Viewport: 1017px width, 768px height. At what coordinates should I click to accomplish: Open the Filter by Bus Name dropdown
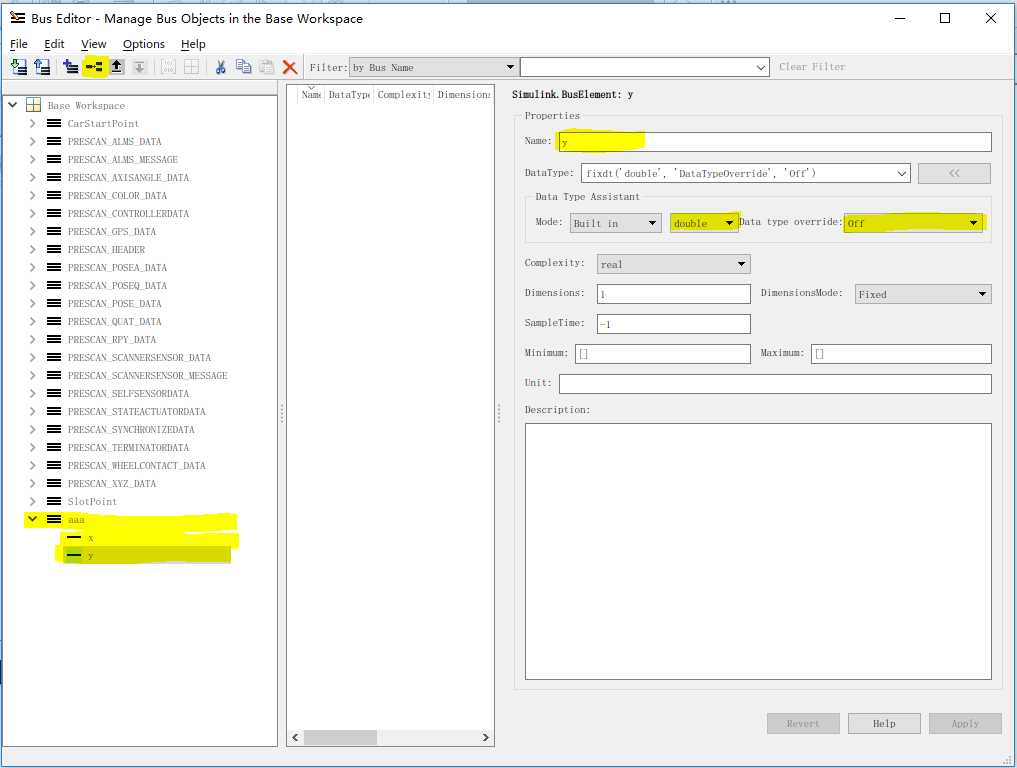[433, 67]
